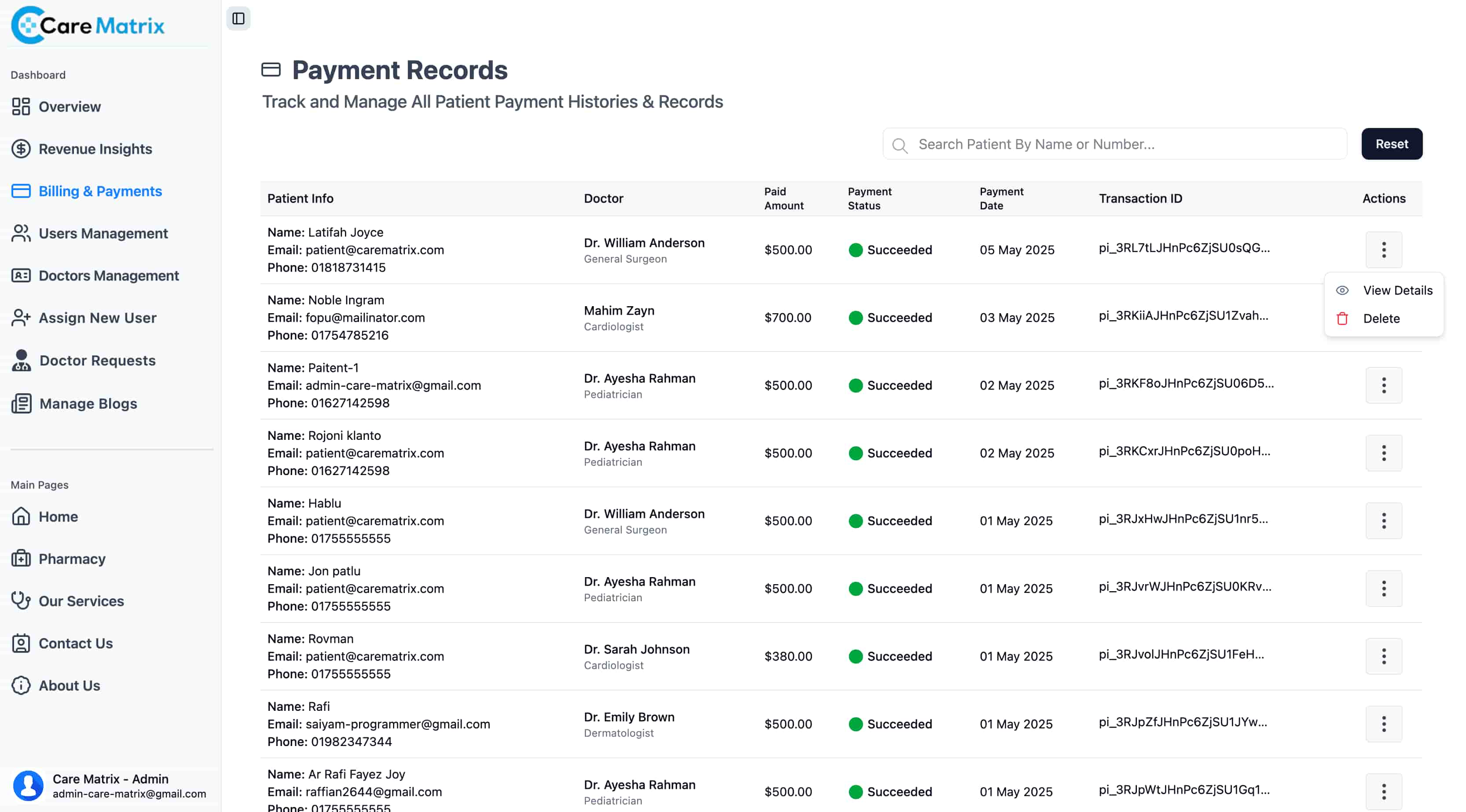This screenshot has height=812, width=1466.
Task: Click the Payment Date column header
Action: pos(1002,198)
